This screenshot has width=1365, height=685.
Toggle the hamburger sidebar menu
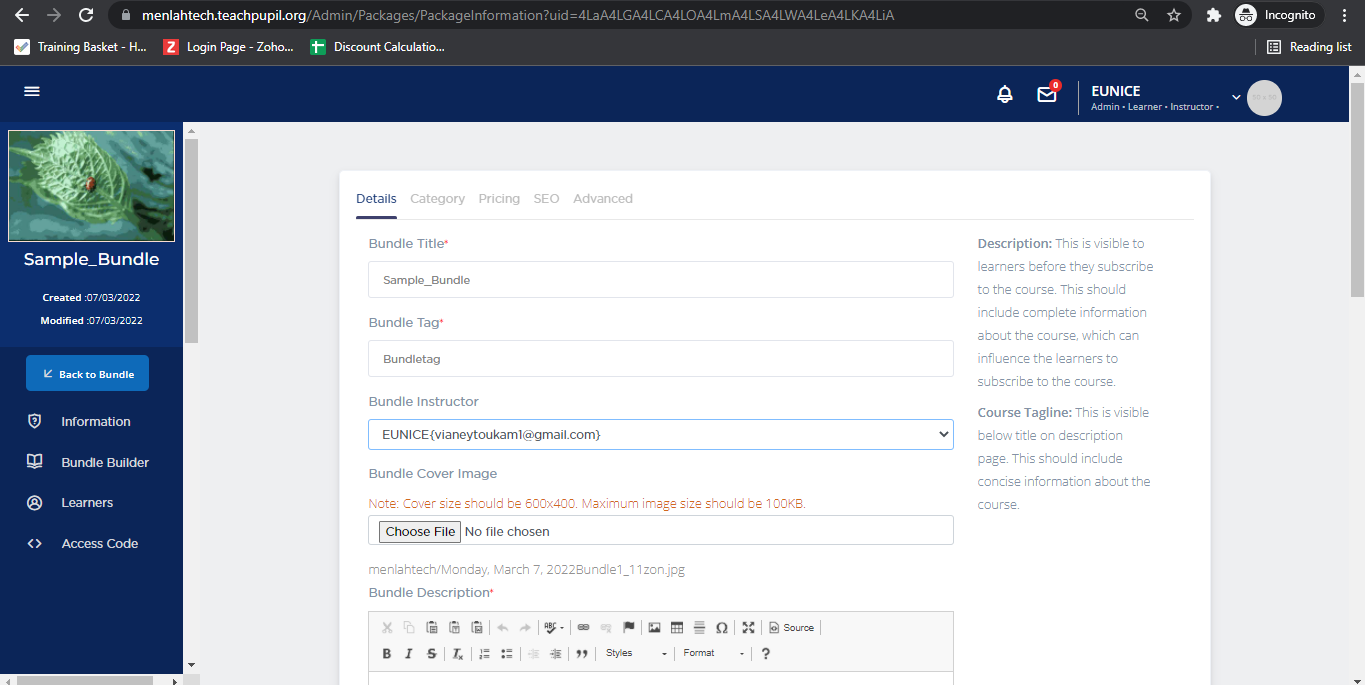[32, 91]
